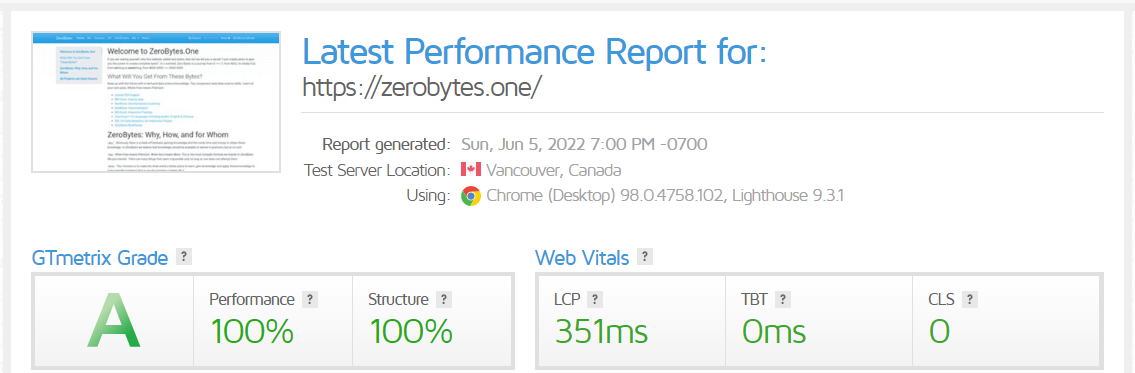Viewport: 1135px width, 373px height.
Task: Click the GTmetrix Grade heading
Action: click(100, 257)
